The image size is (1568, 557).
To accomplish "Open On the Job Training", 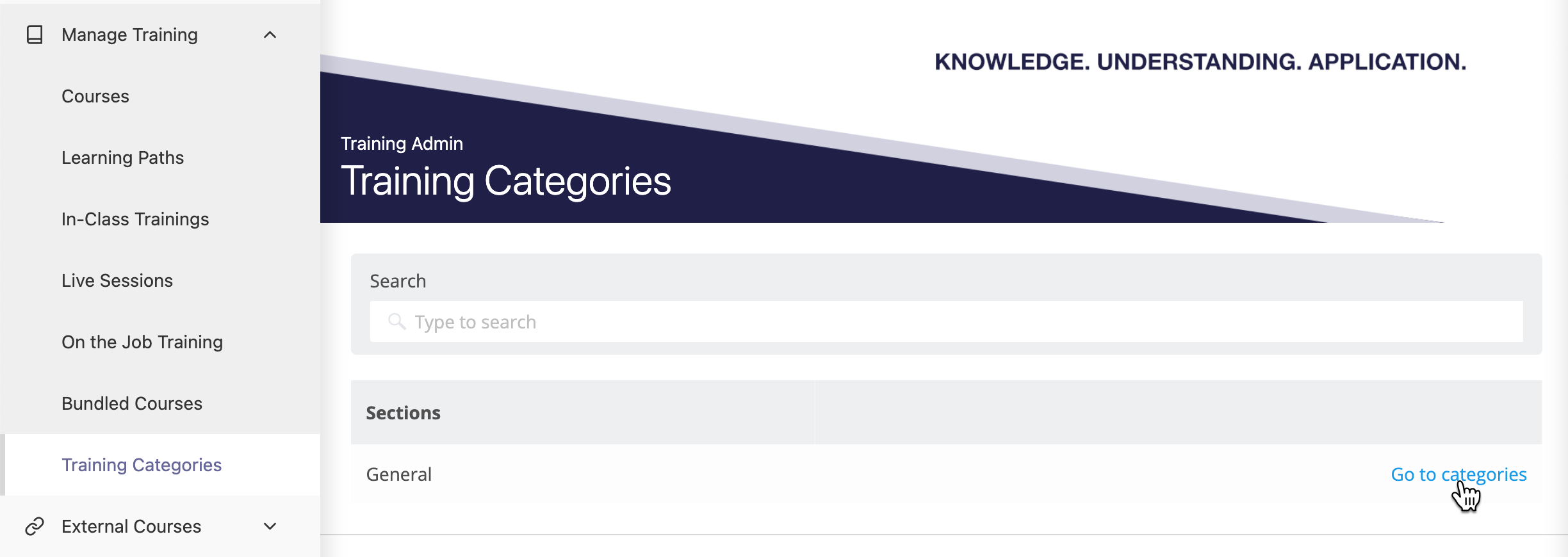I will [x=142, y=342].
